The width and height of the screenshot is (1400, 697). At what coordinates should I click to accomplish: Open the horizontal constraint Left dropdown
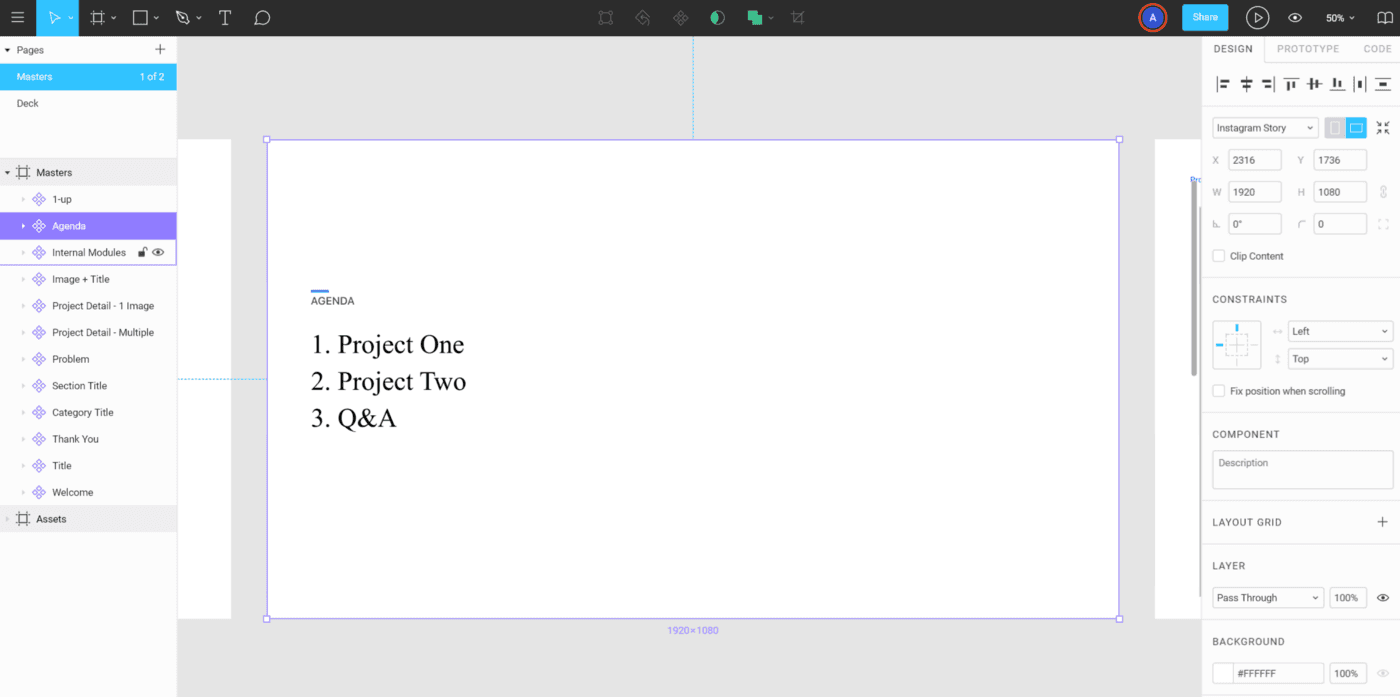pos(1340,331)
